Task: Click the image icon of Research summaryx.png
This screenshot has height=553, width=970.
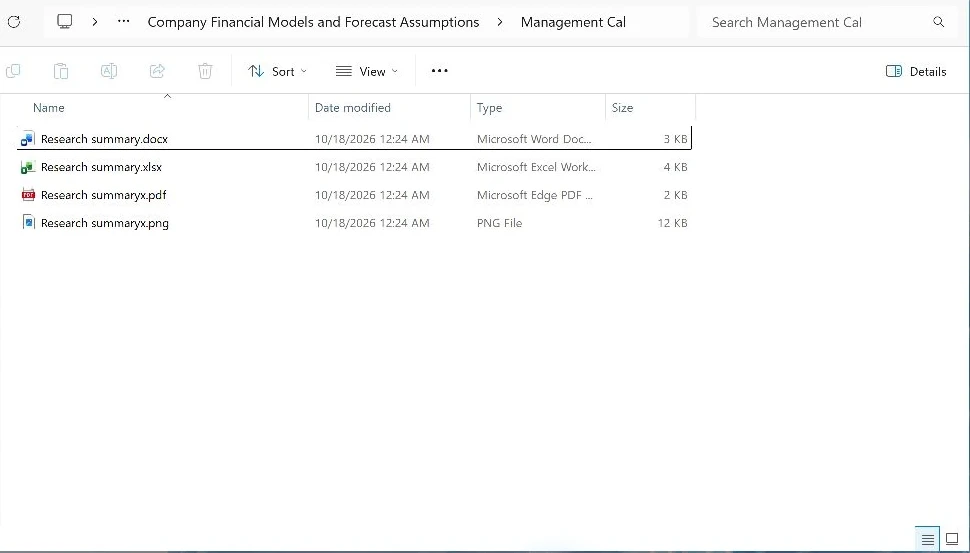Action: (28, 223)
